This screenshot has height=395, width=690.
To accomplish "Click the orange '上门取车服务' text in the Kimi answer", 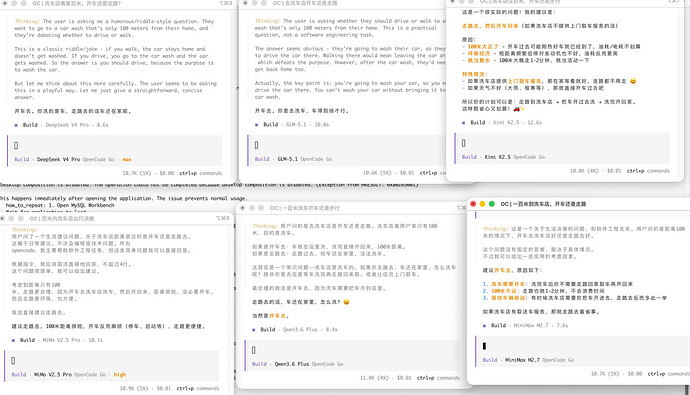I will pyautogui.click(x=525, y=81).
